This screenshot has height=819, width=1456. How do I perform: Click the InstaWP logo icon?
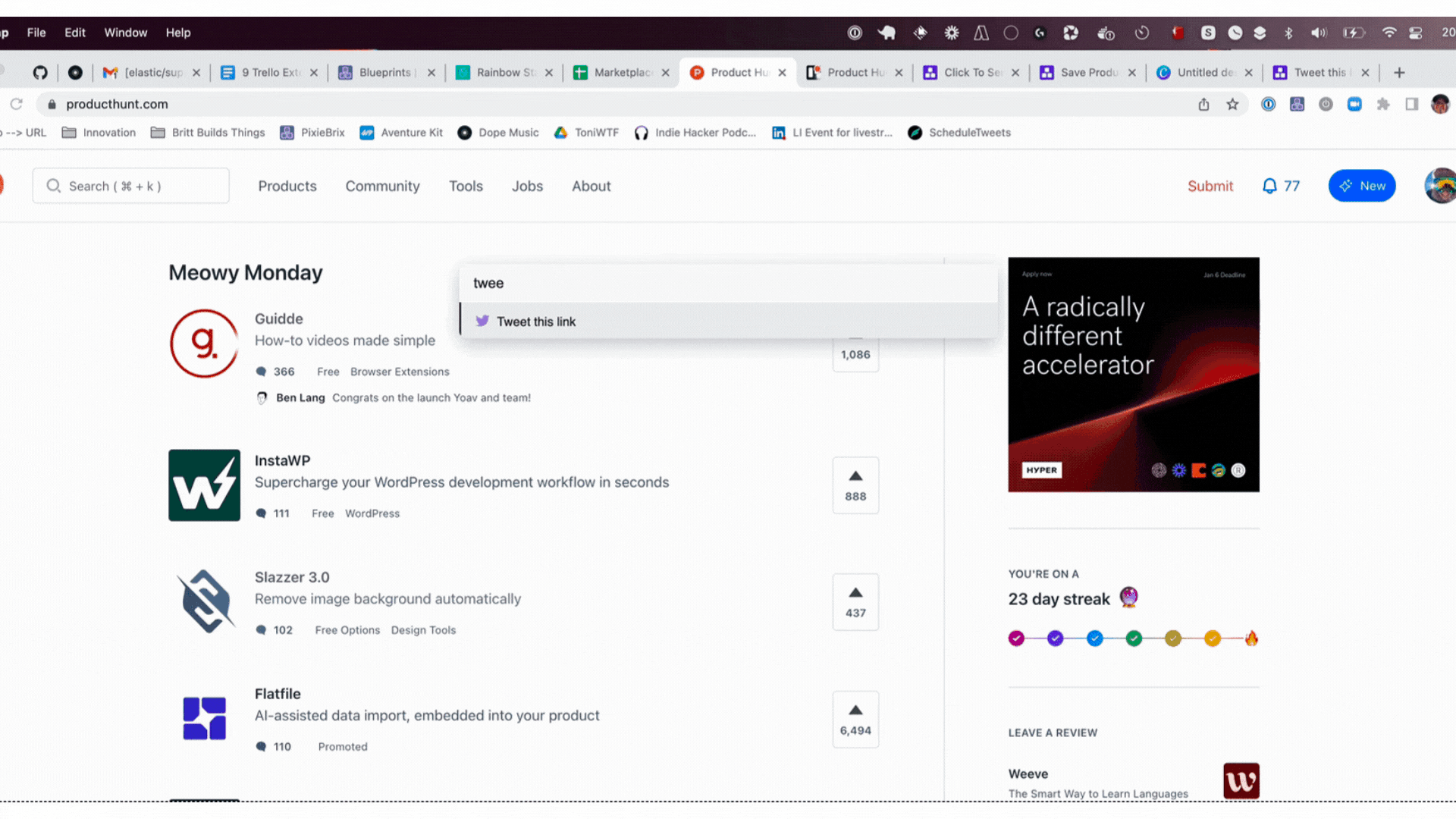coord(204,485)
